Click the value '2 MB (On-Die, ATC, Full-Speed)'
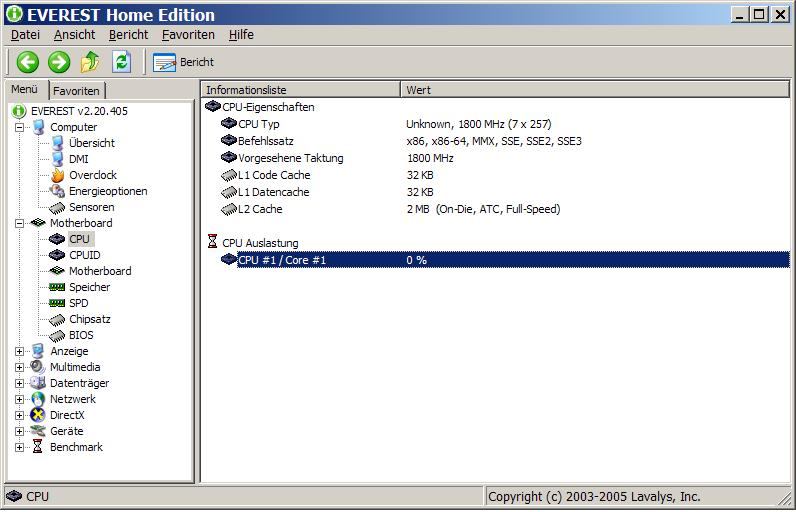 (483, 209)
